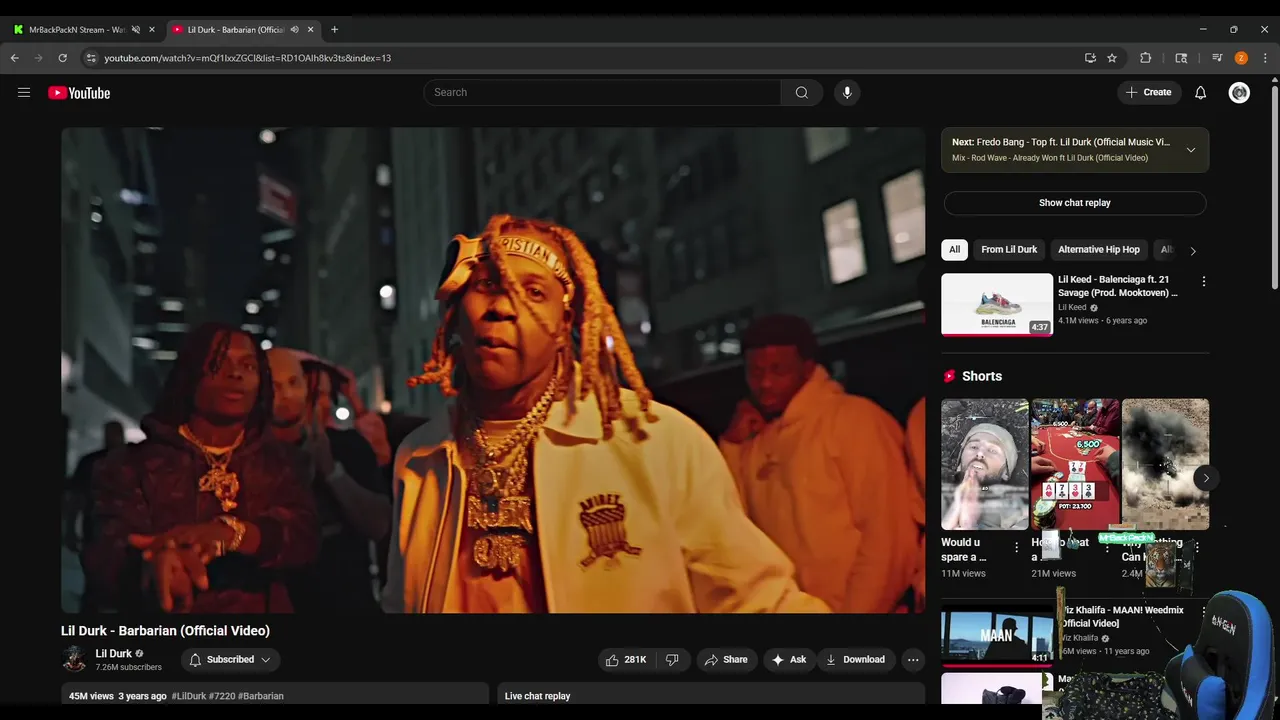Screen dimensions: 1280x720
Task: Open the YouTube account avatar menu
Action: [x=1239, y=92]
